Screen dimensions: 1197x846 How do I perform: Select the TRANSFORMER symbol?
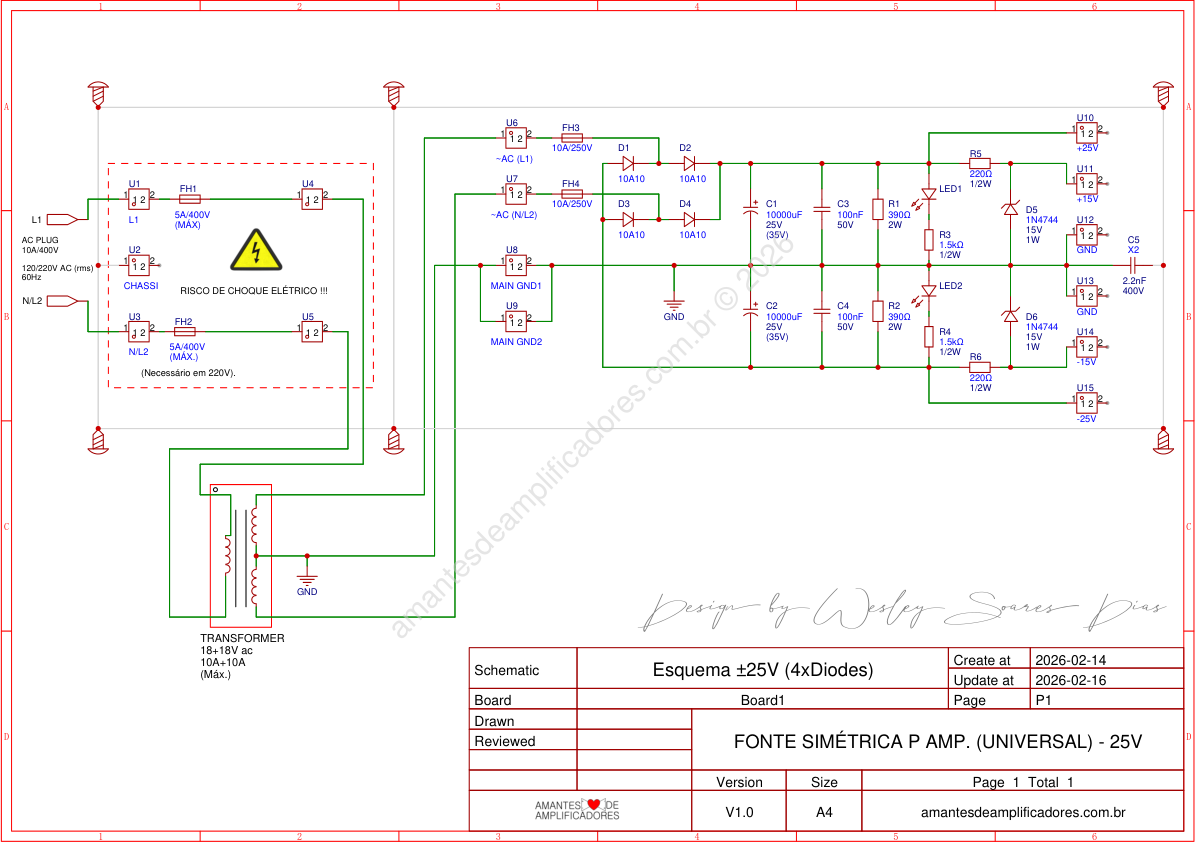240,555
